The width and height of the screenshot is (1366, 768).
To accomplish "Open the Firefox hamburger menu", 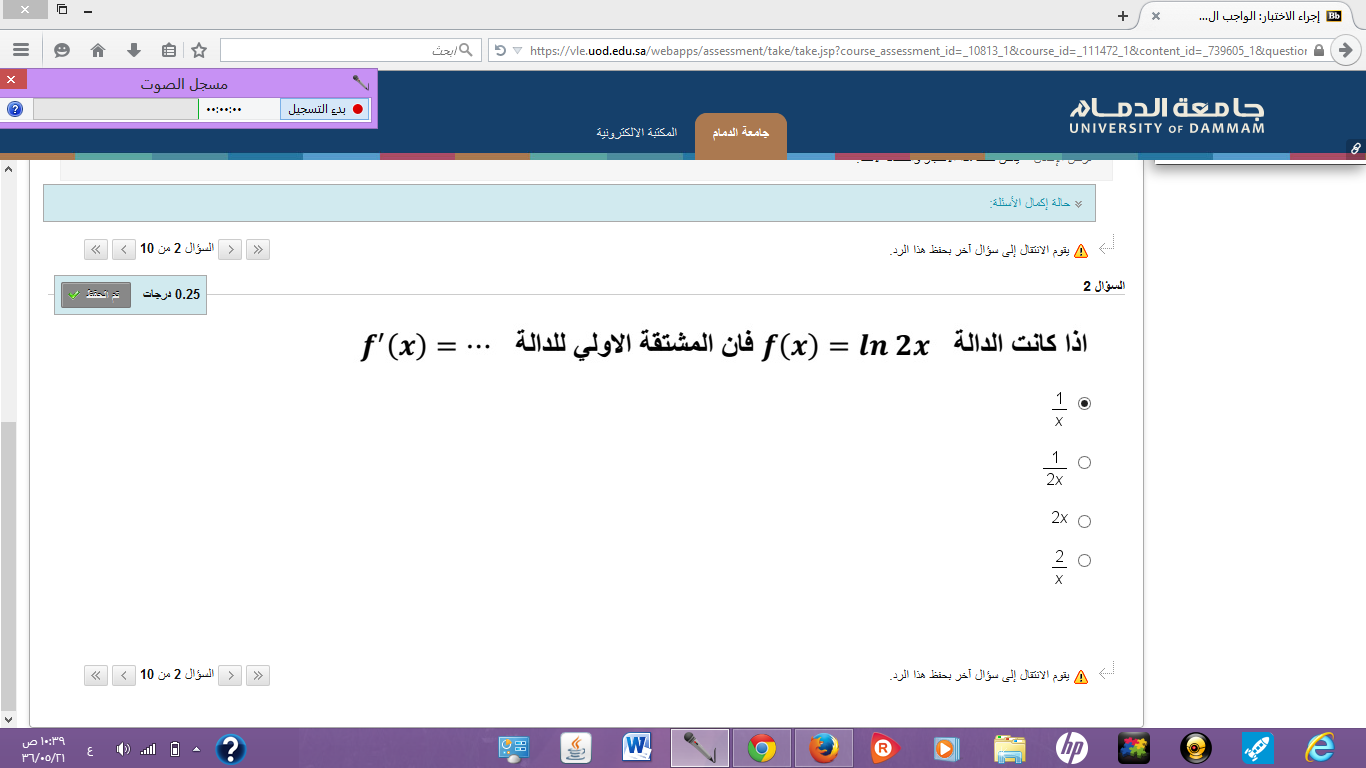I will click(x=21, y=50).
